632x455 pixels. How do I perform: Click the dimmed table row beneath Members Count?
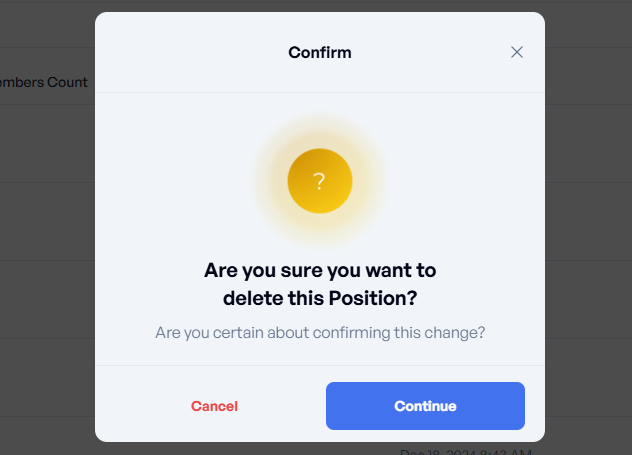pos(45,140)
